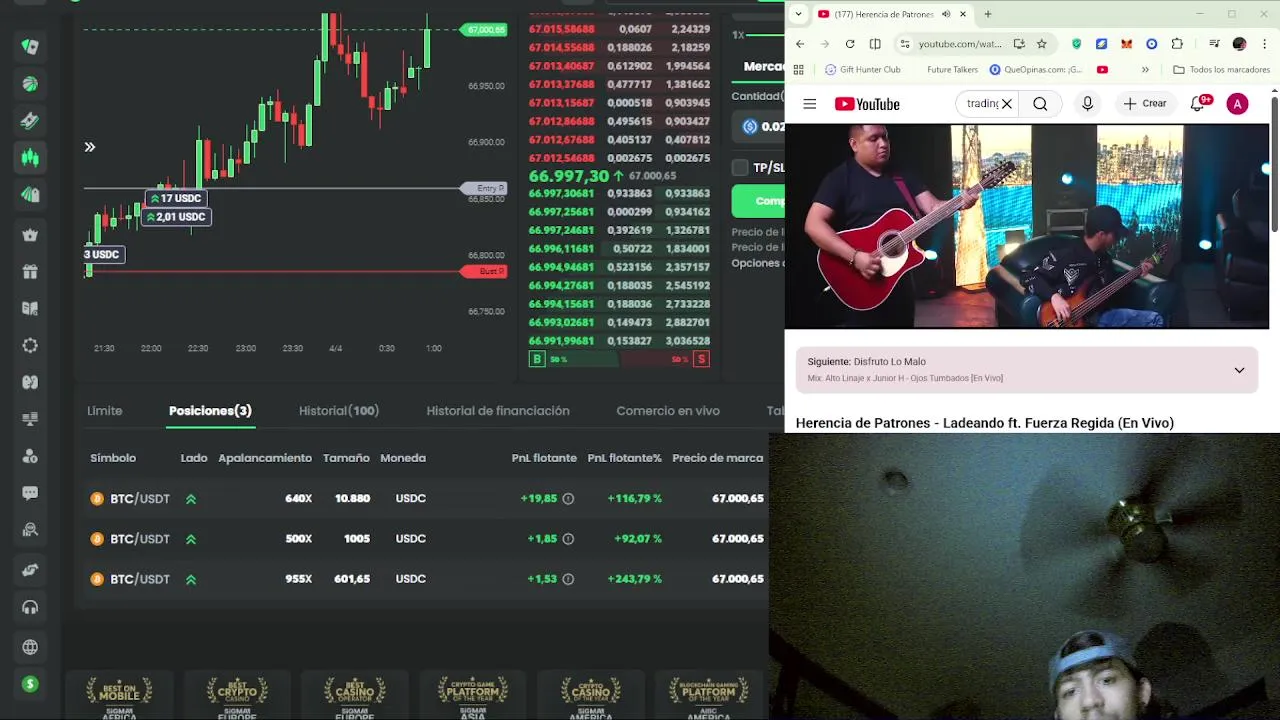Open the speech bubble chat icon in sidebar
Screen dimensions: 1280x720
(x=30, y=492)
